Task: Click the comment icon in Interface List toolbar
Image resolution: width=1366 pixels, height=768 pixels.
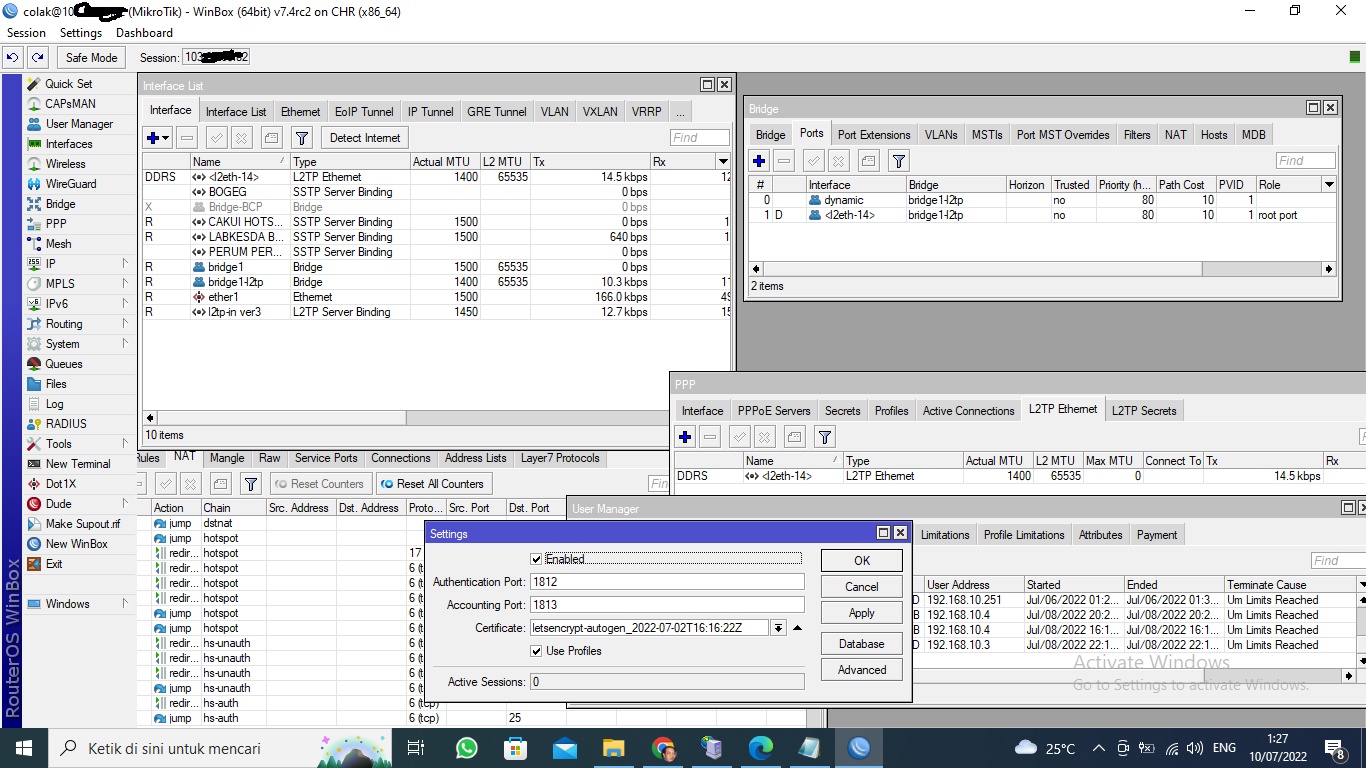Action: pos(272,138)
